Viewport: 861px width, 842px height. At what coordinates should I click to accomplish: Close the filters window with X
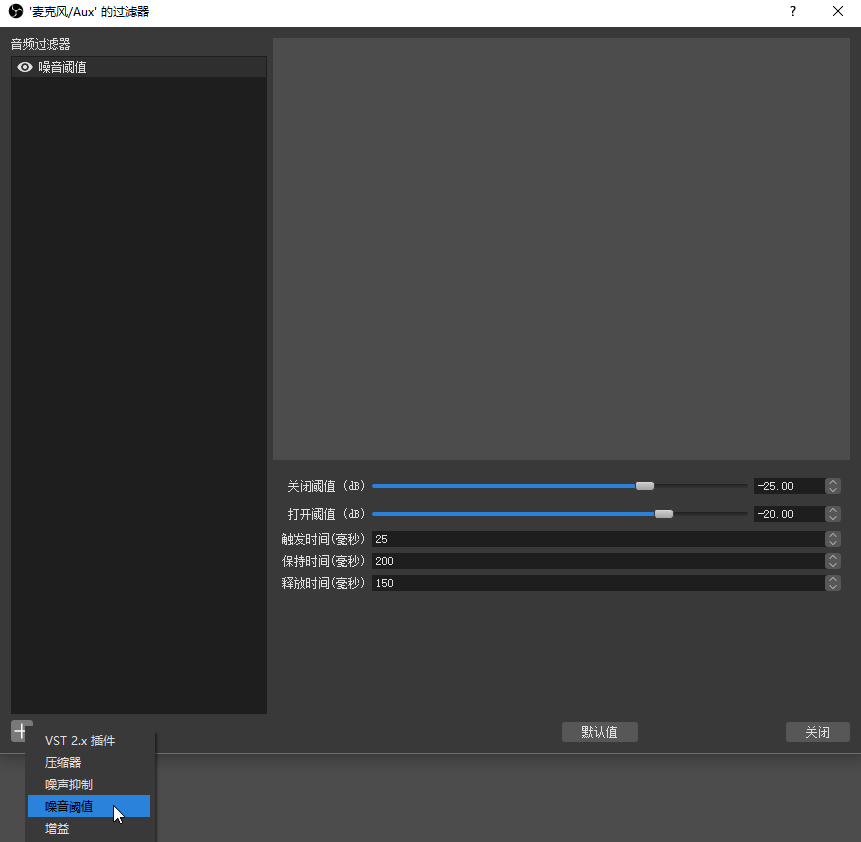point(838,12)
